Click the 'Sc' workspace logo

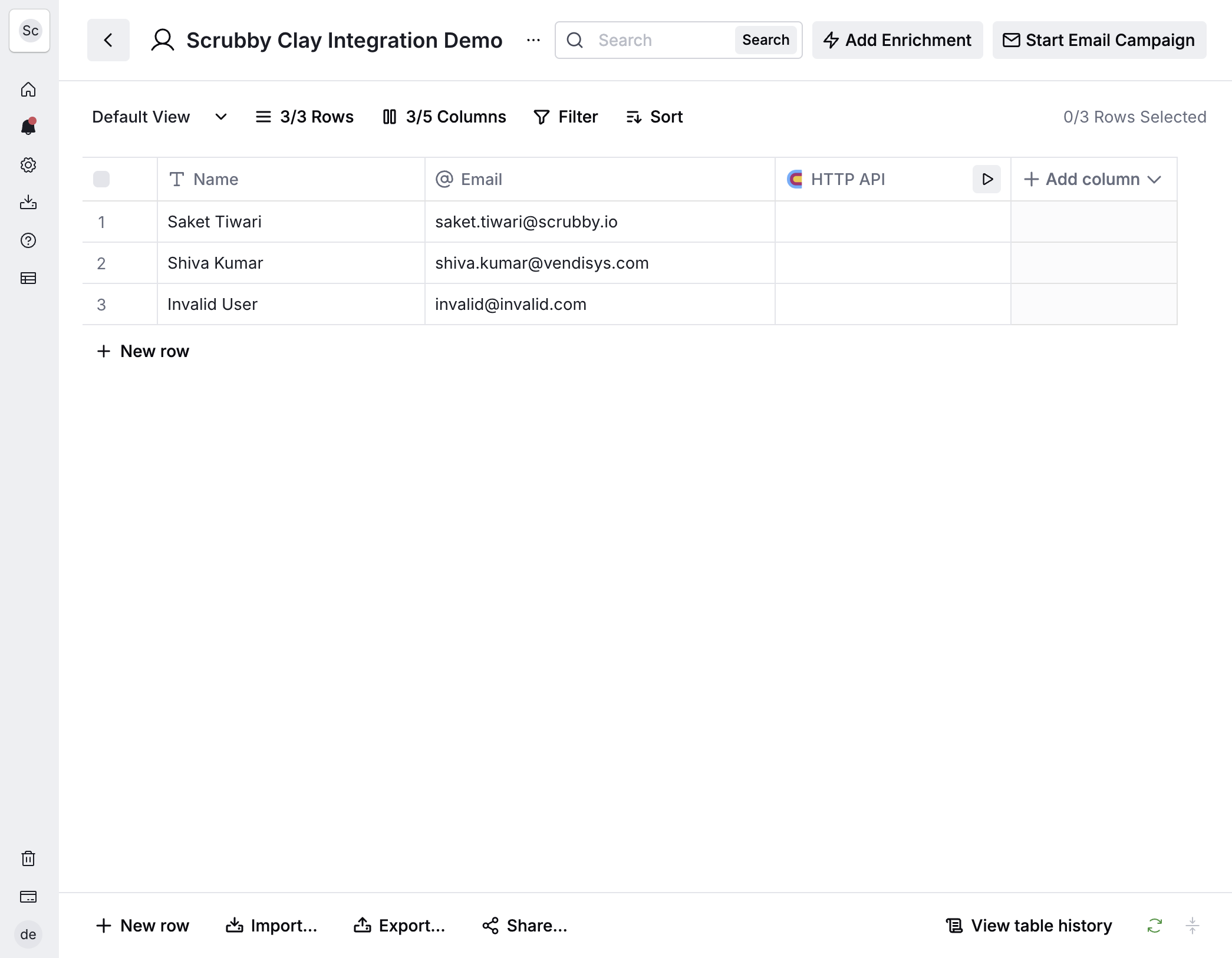coord(30,31)
